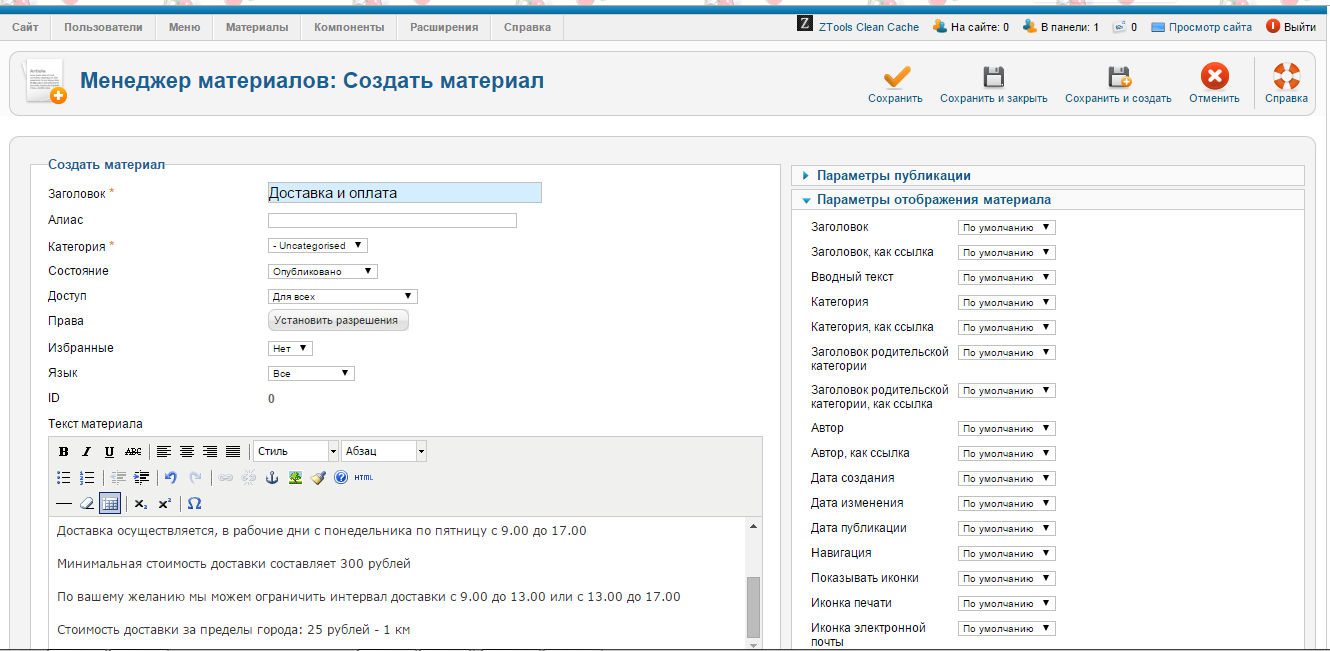1330x651 pixels.
Task: Toggle underline formatting
Action: pyautogui.click(x=110, y=452)
